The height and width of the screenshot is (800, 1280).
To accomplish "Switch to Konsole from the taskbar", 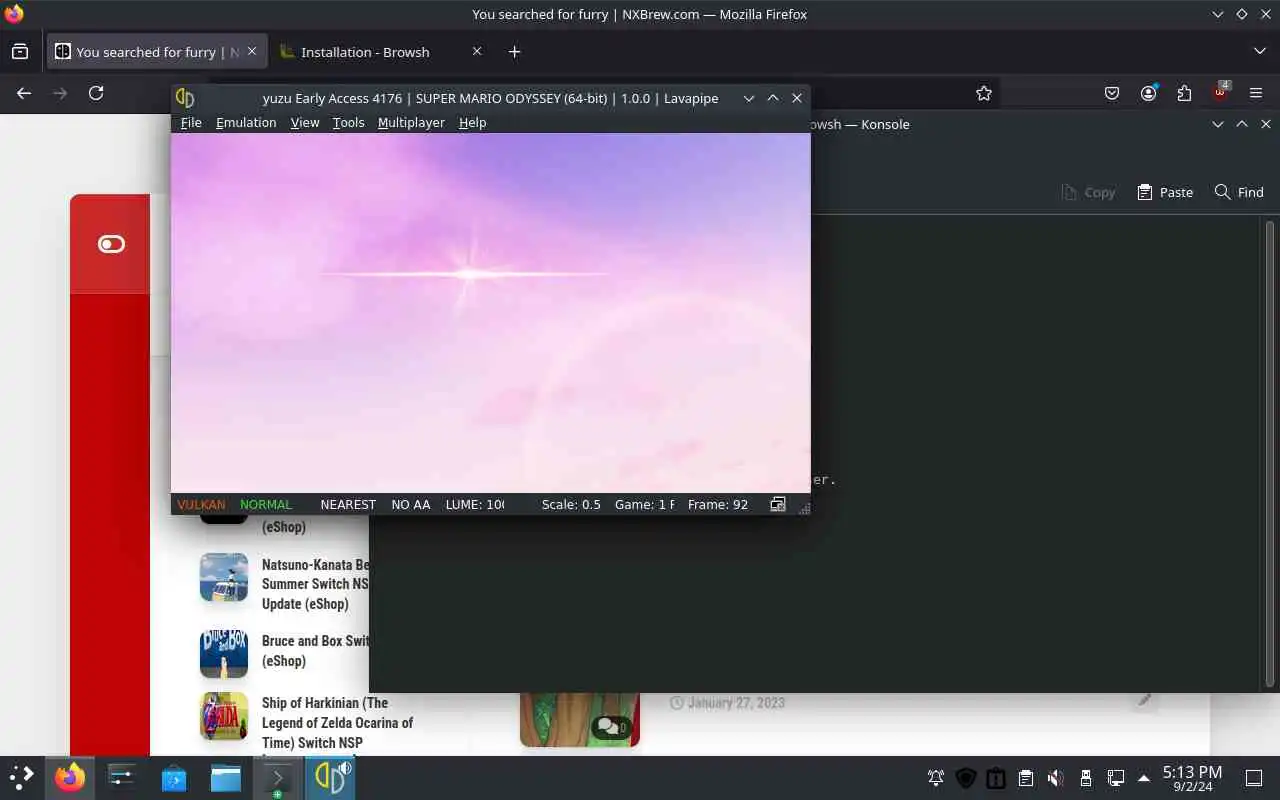I will coord(278,777).
